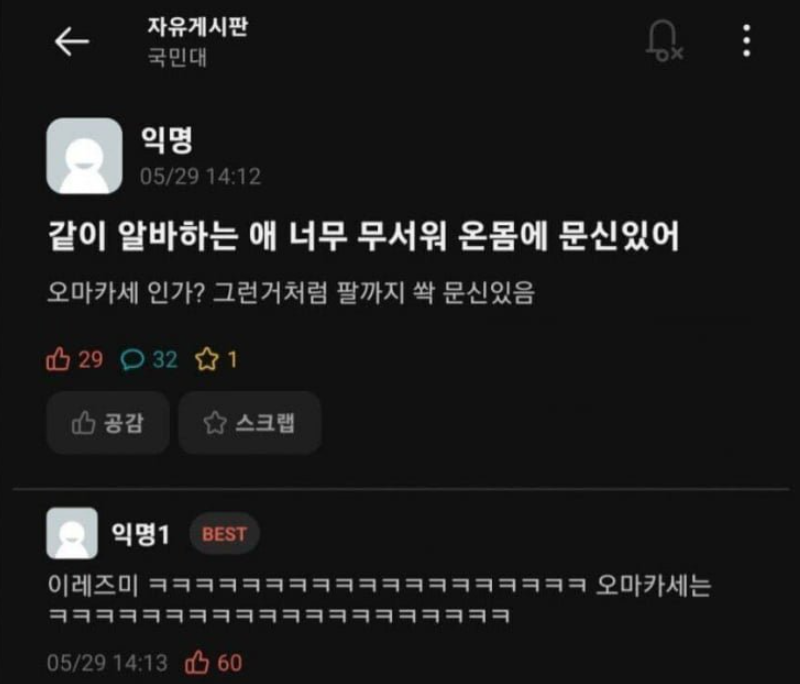This screenshot has width=800, height=684.
Task: Go back with the left arrow
Action: 72,41
